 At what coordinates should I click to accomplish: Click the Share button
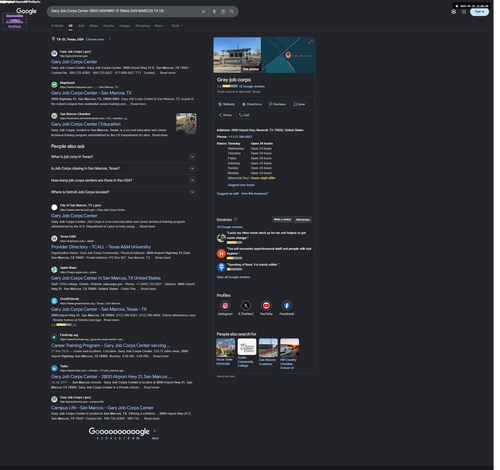coord(225,115)
